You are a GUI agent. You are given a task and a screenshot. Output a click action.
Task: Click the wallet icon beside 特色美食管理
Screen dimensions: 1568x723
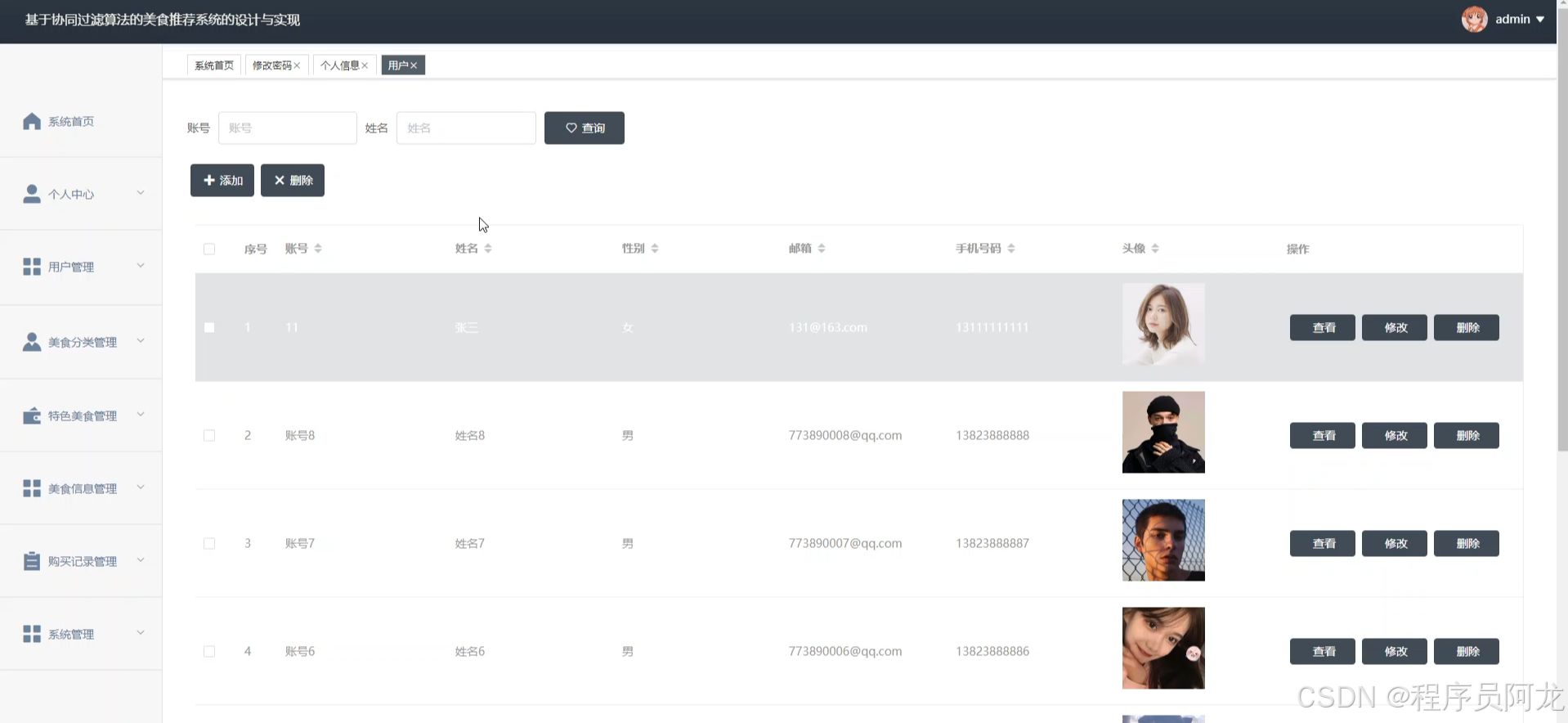coord(32,415)
